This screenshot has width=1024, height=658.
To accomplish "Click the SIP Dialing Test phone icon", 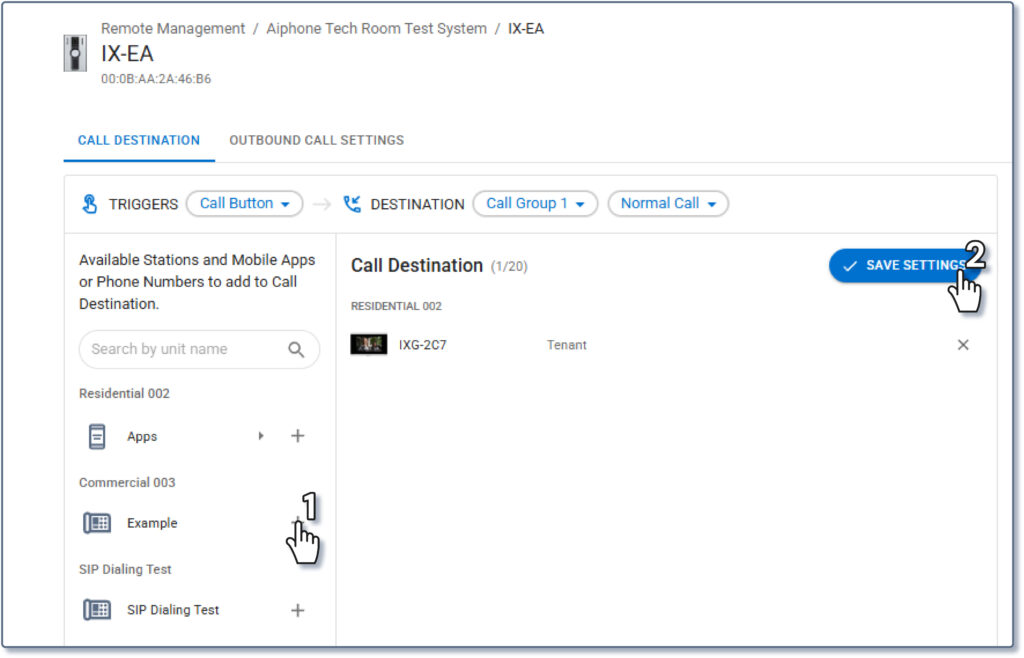I will click(97, 610).
